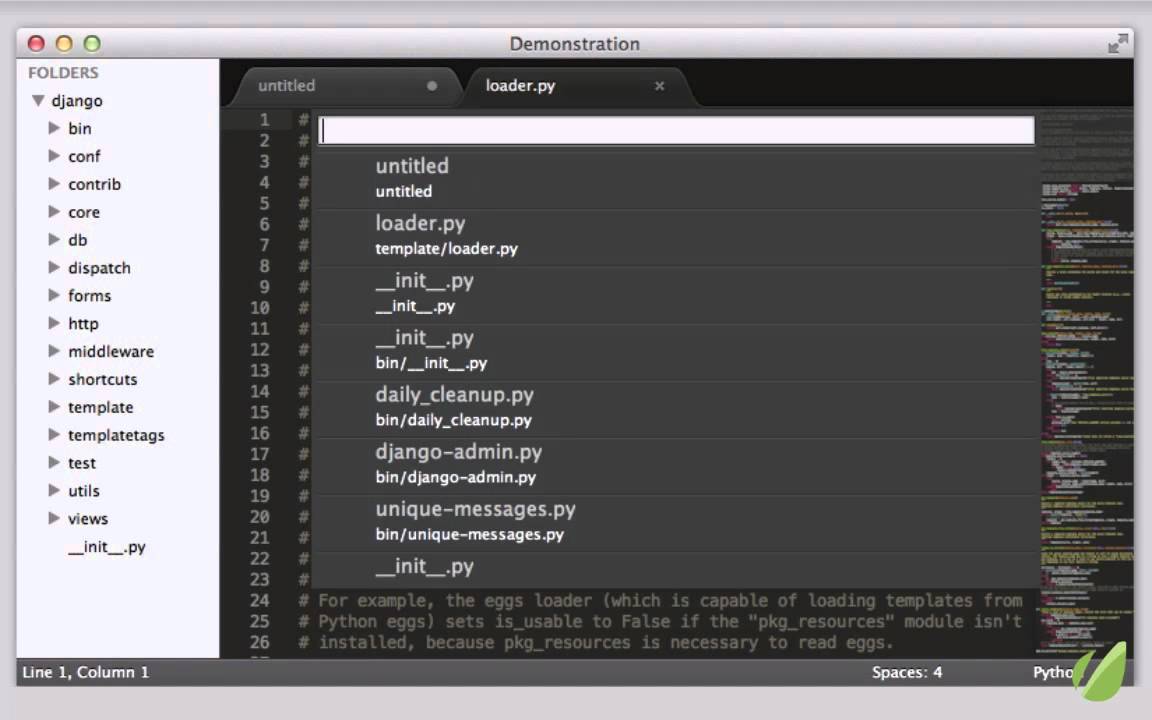The width and height of the screenshot is (1152, 720).
Task: Choose the untitled result in the list
Action: 677,179
